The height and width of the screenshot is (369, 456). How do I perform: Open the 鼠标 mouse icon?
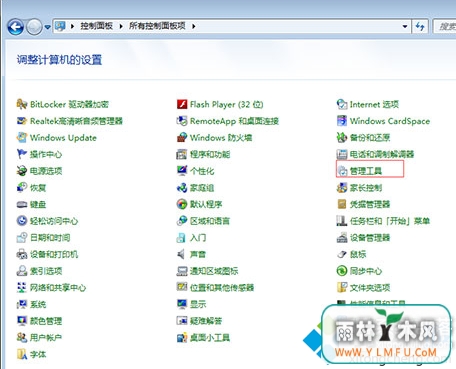coord(342,254)
